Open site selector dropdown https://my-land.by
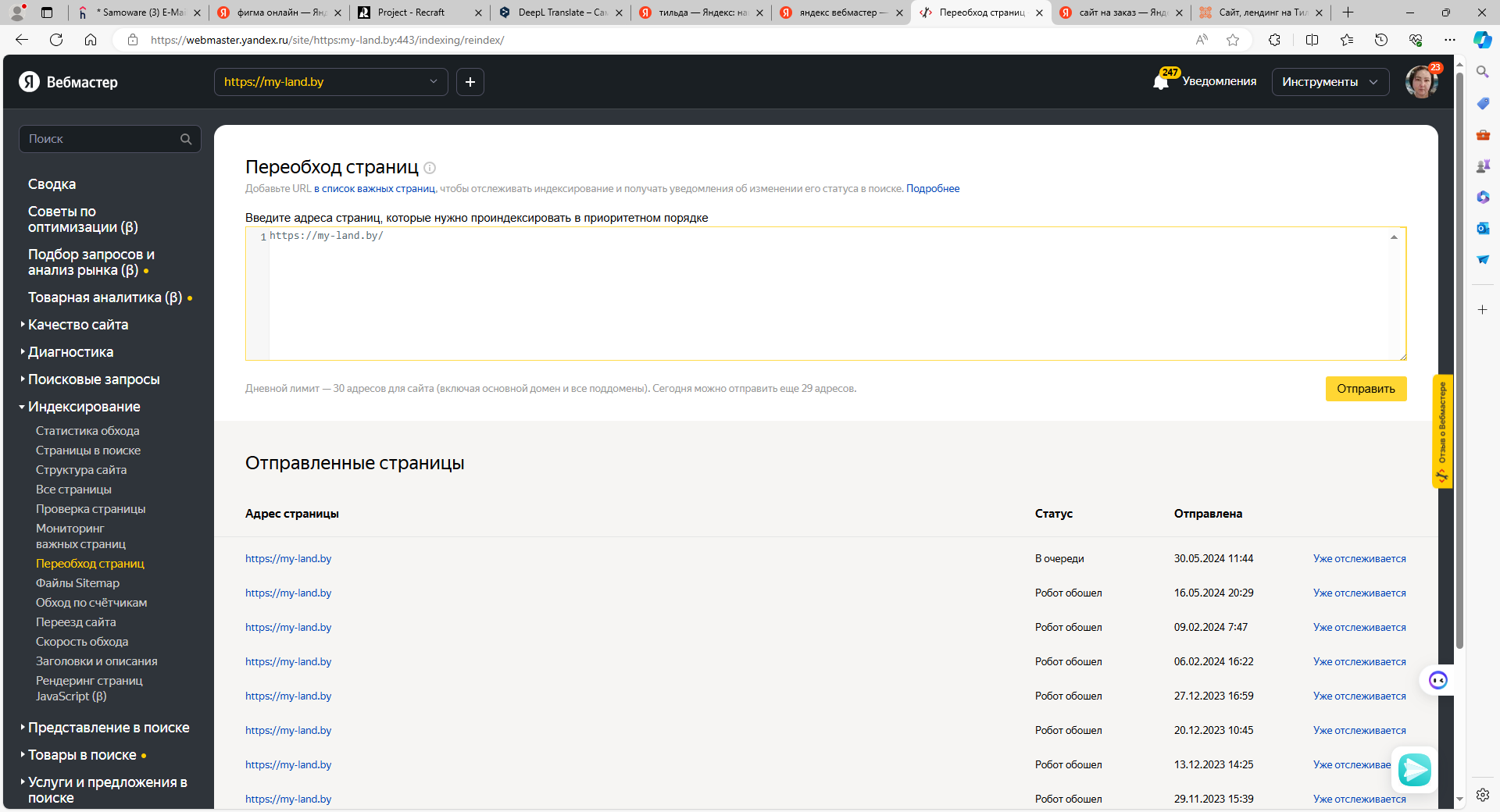The width and height of the screenshot is (1500, 812). [x=331, y=82]
